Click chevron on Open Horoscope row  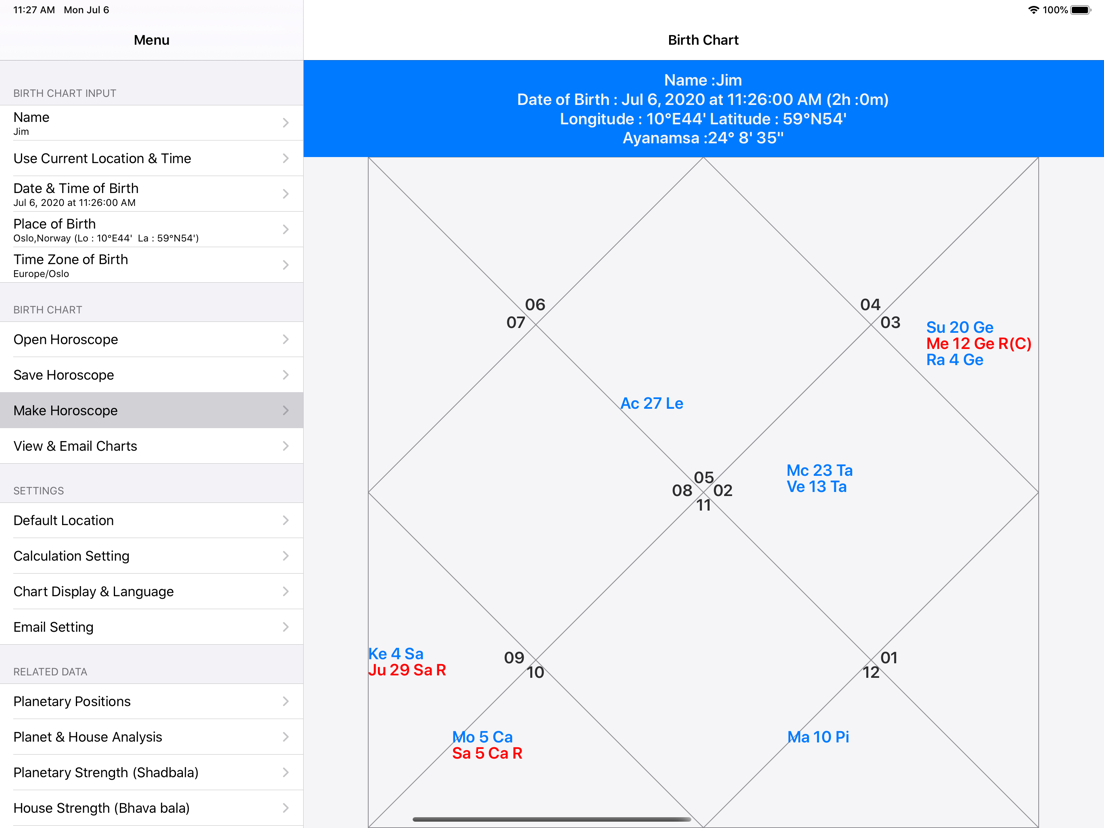pyautogui.click(x=286, y=339)
